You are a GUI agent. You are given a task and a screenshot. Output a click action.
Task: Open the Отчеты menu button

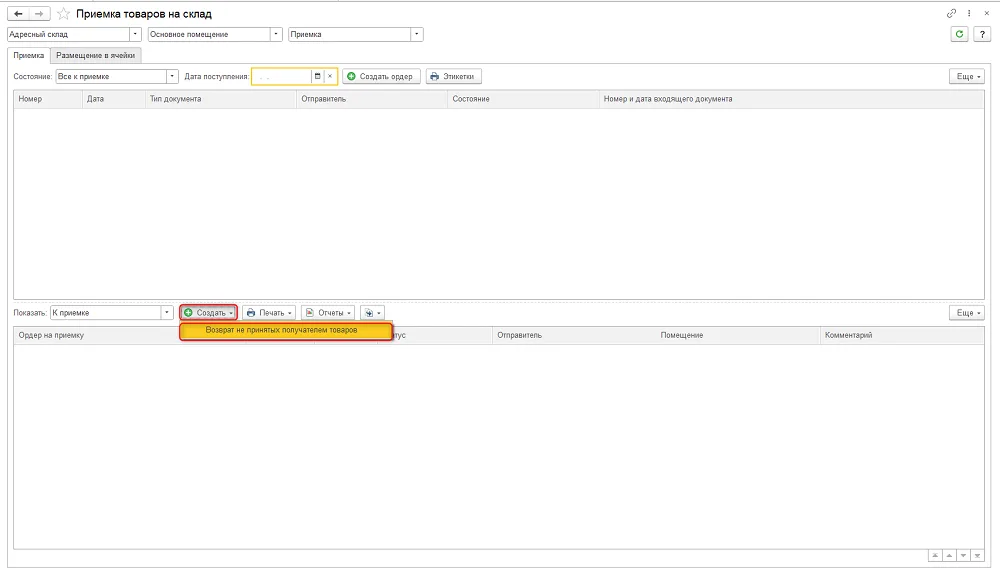[x=328, y=313]
